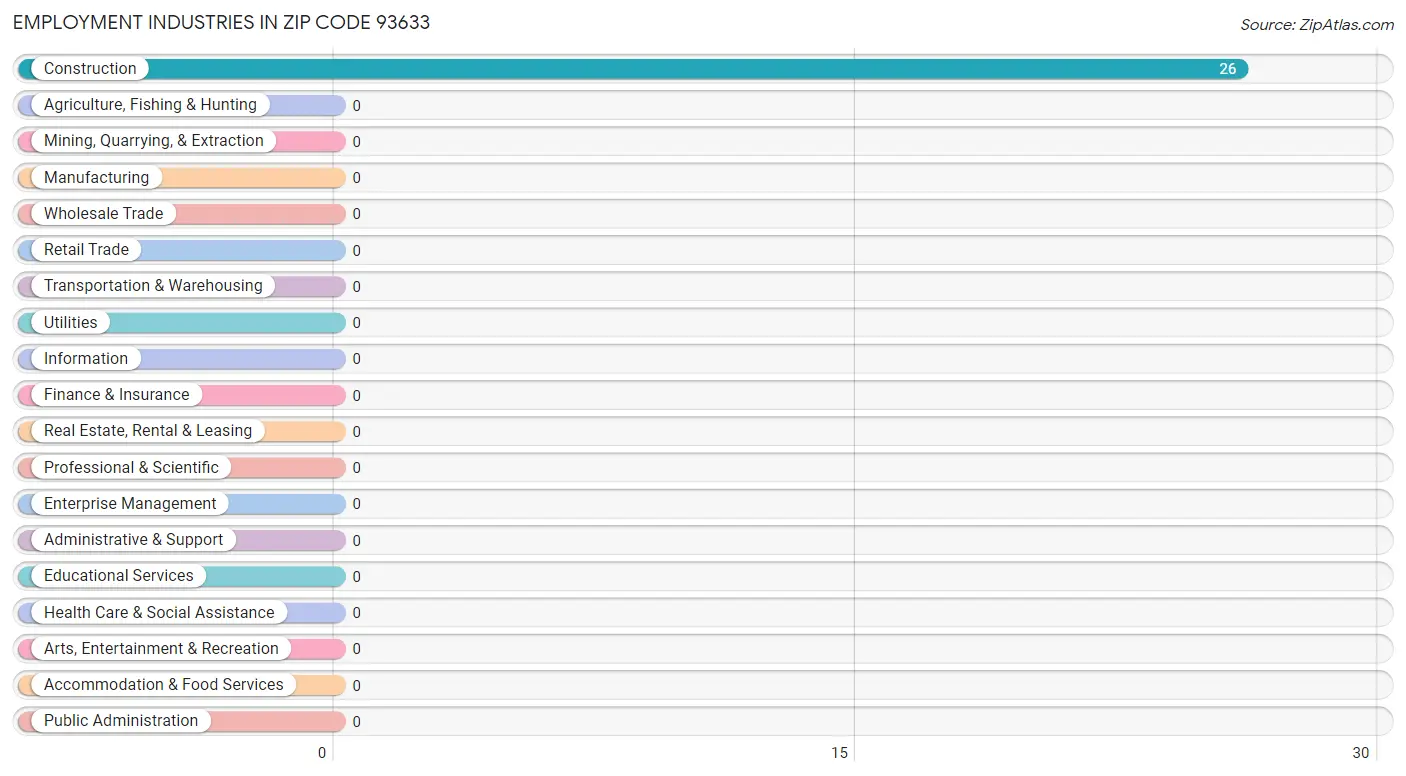The height and width of the screenshot is (776, 1406).
Task: Click the axis label 30
Action: click(x=1360, y=753)
